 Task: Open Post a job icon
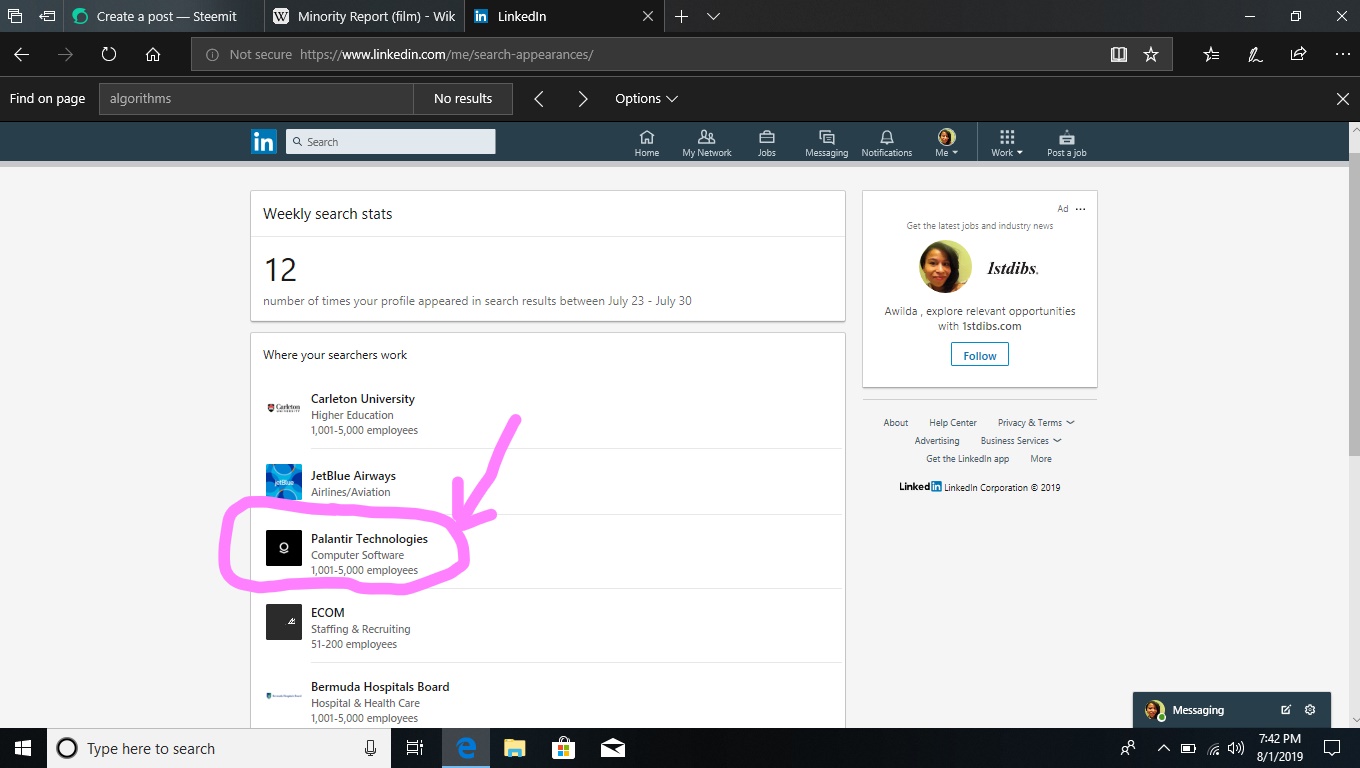(1066, 143)
